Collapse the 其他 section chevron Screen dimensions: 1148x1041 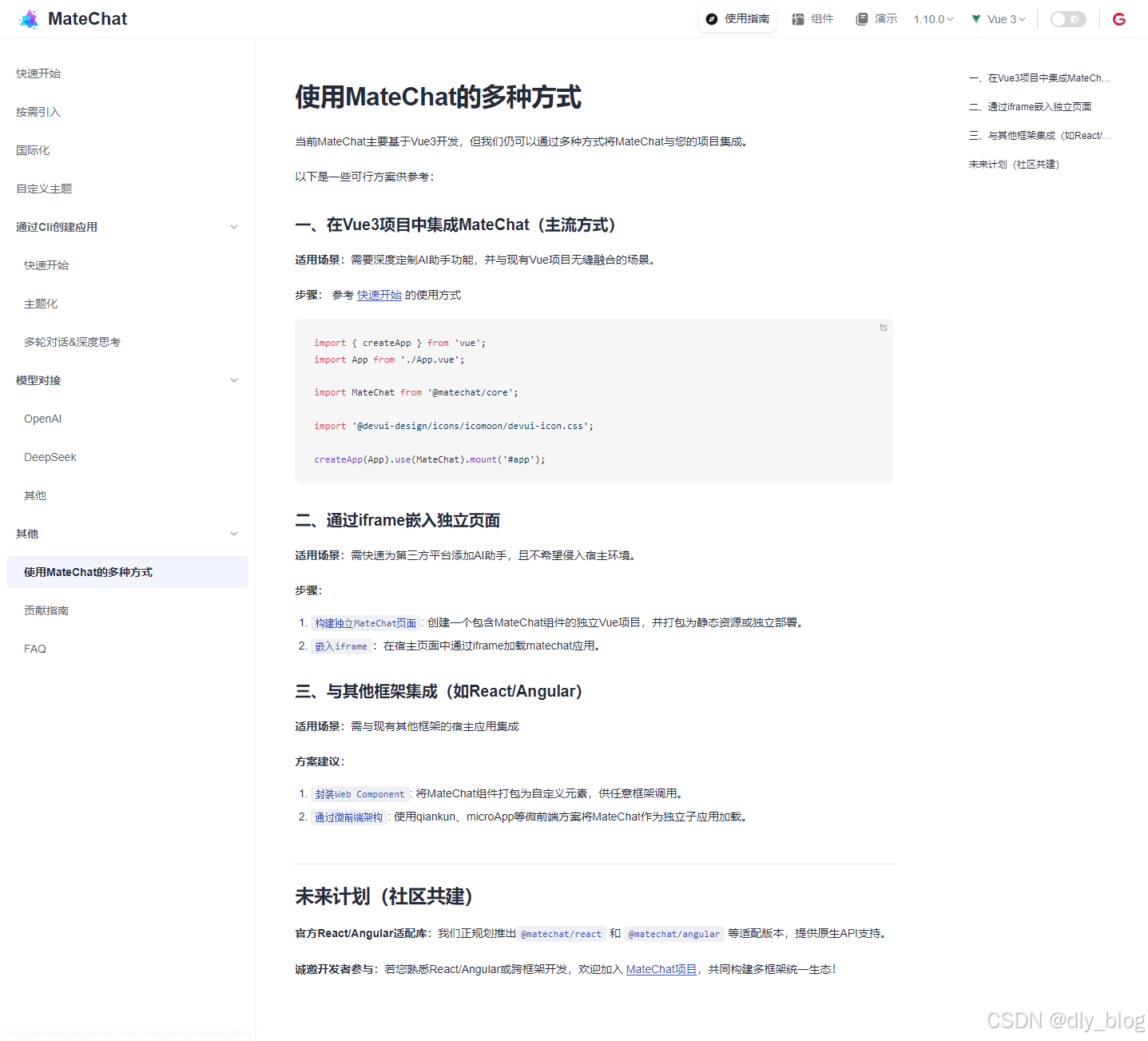(x=234, y=534)
